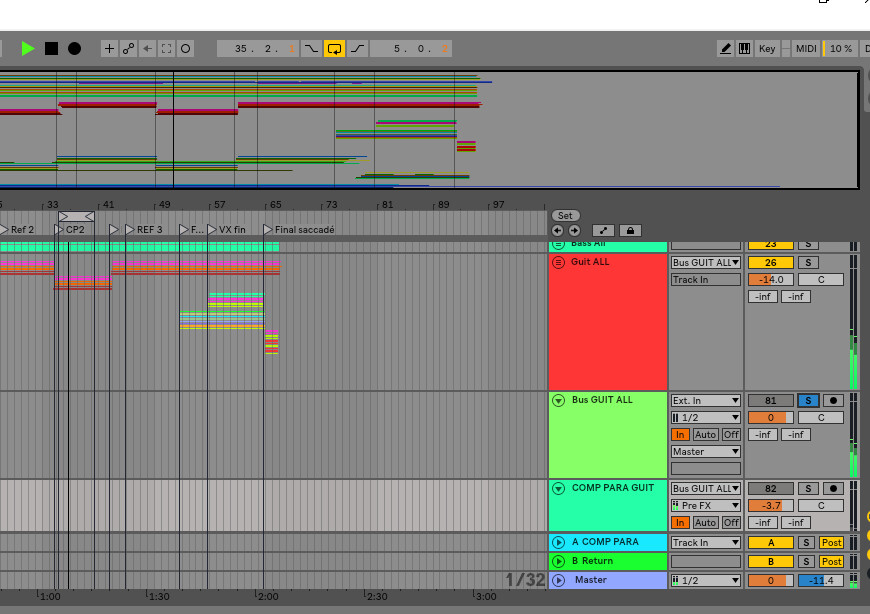Viewport: 870px width, 614px height.
Task: Click the Arrangement Record circle button
Action: tap(74, 49)
